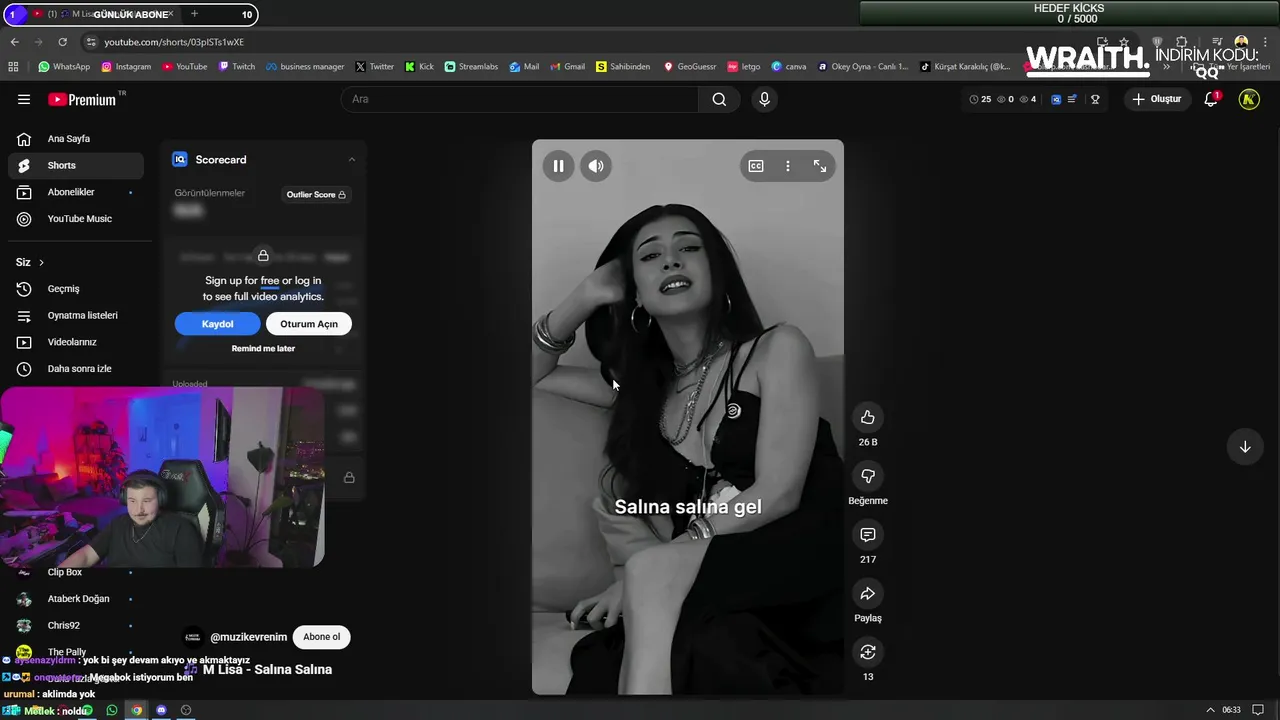
Task: Click the Oturum Açın button
Action: pos(309,324)
